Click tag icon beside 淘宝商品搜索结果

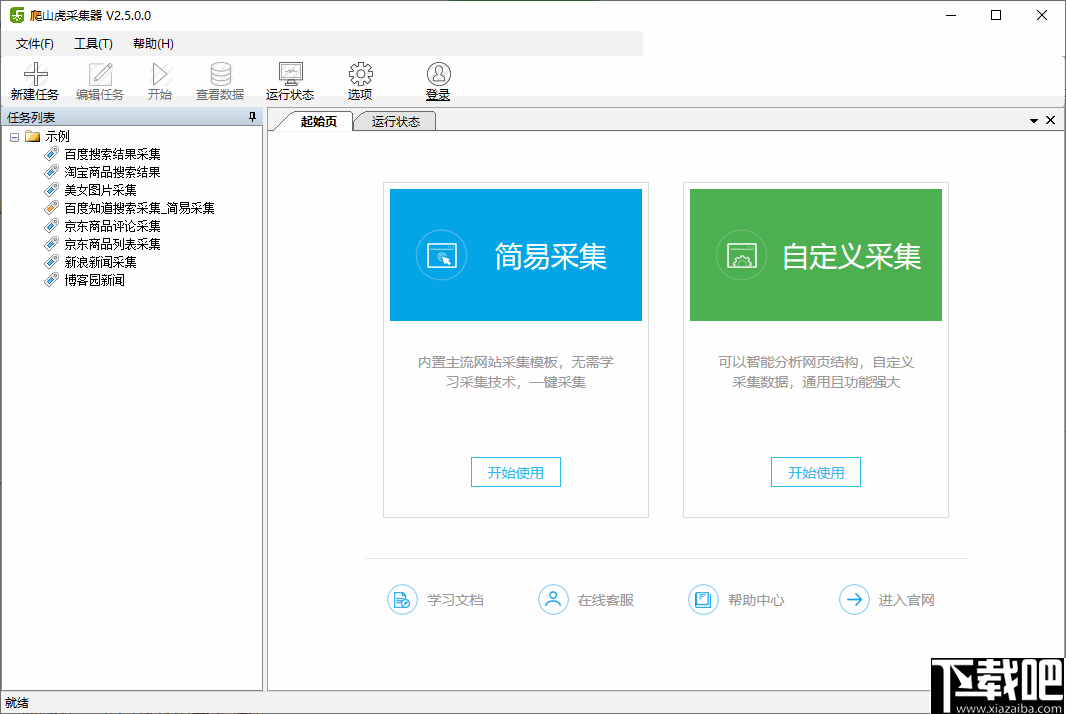52,171
